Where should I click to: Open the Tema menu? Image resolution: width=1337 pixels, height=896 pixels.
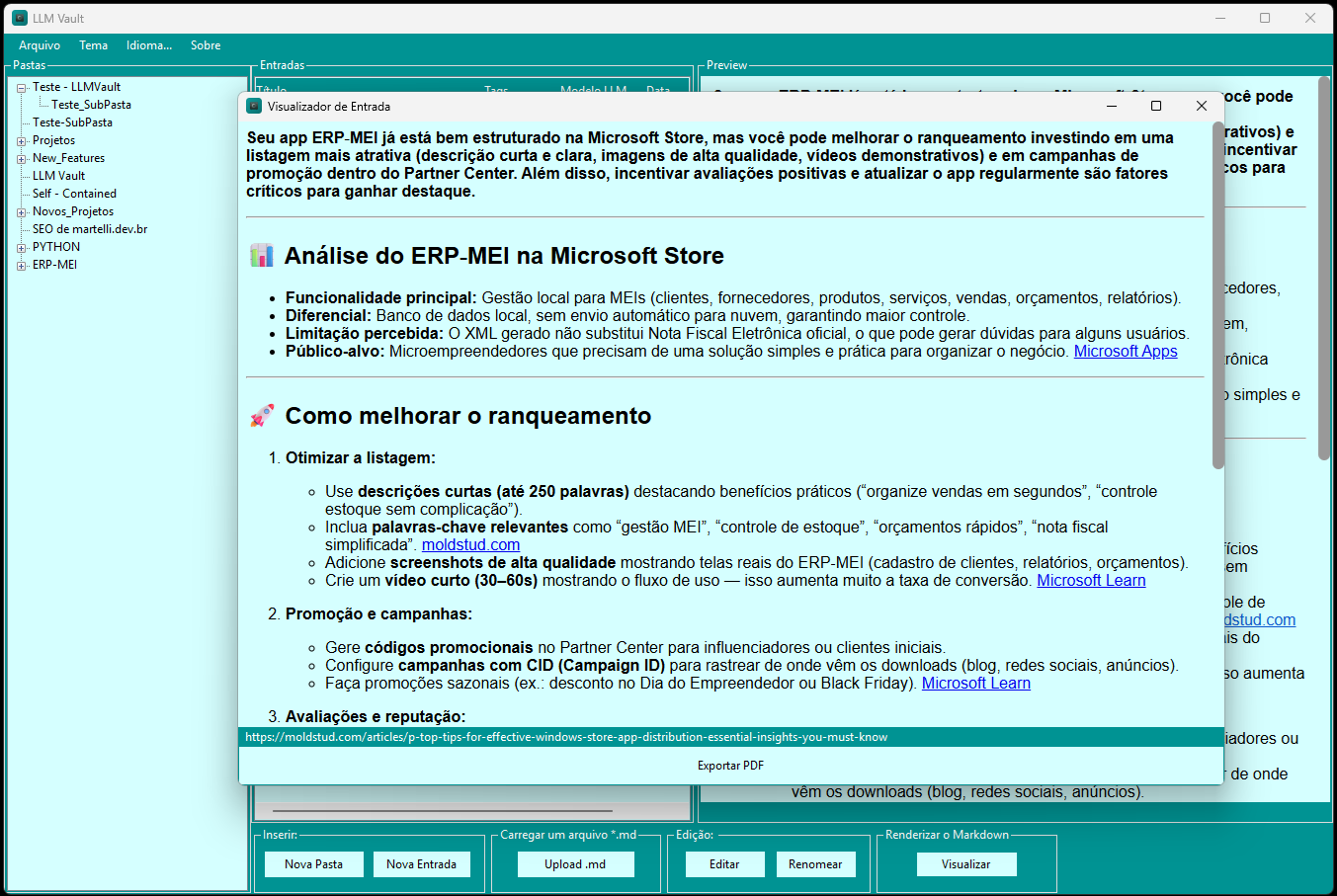(94, 45)
